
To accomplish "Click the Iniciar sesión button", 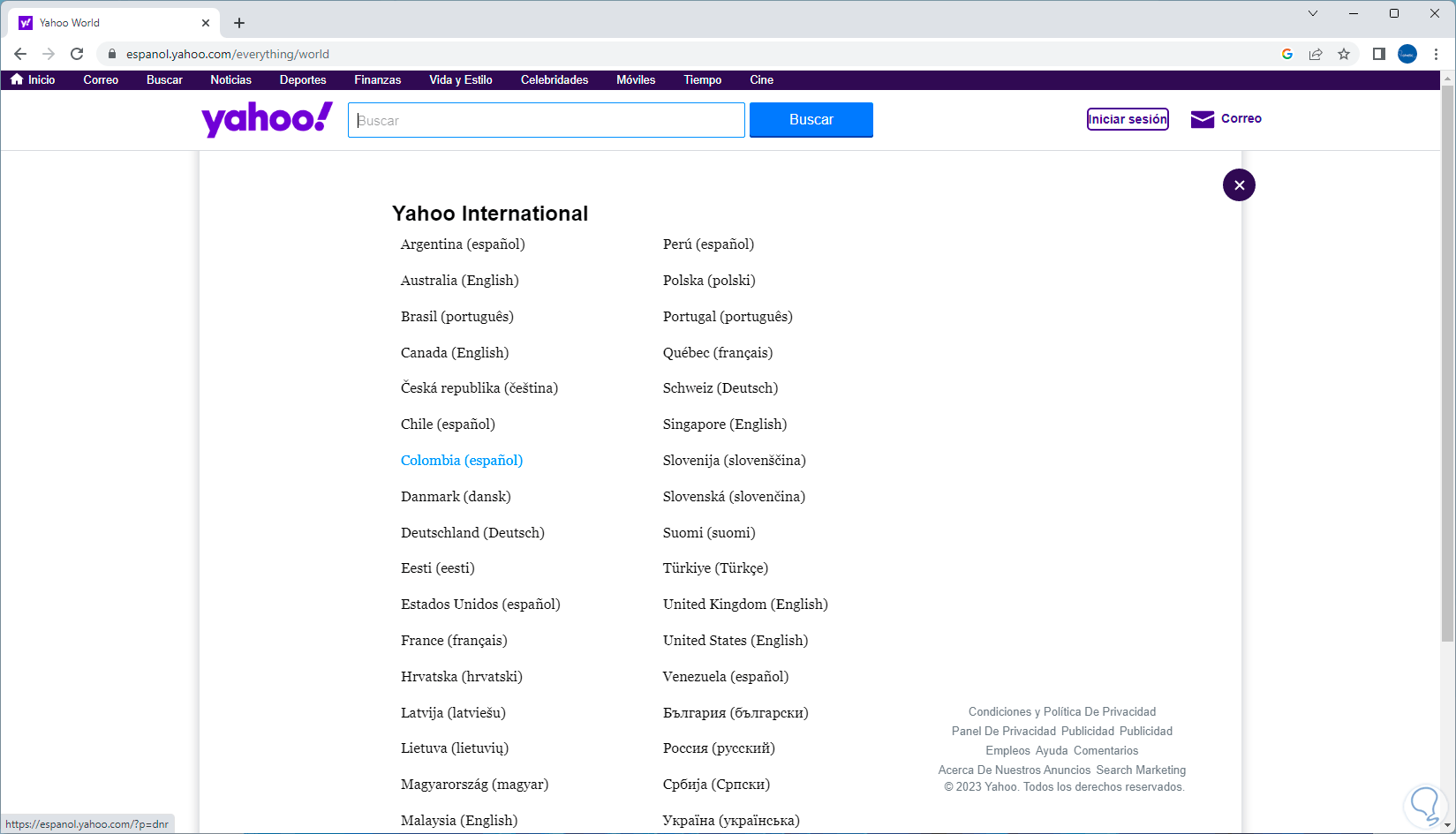I will pyautogui.click(x=1128, y=119).
